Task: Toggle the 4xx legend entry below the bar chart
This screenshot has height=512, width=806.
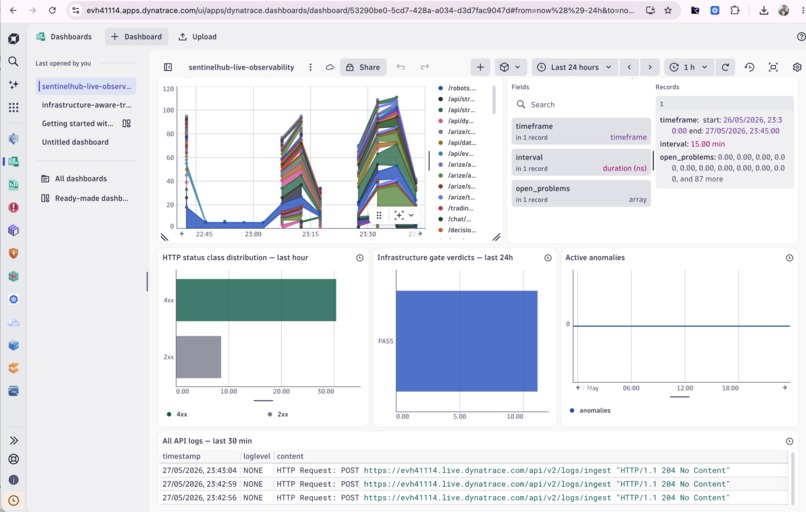Action: (x=177, y=414)
